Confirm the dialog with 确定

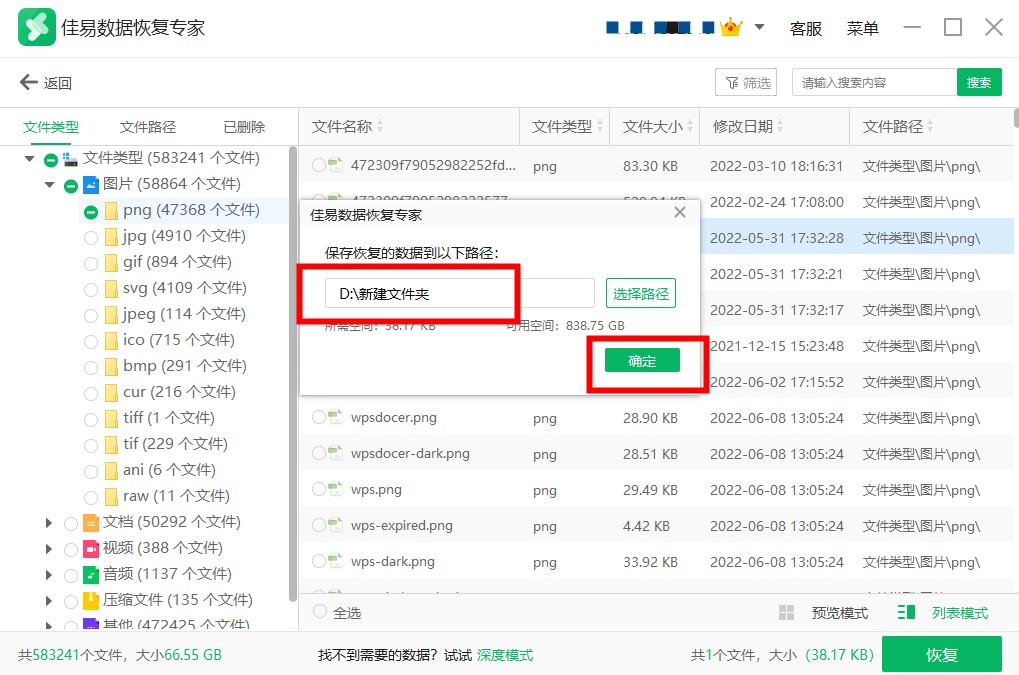pyautogui.click(x=642, y=361)
